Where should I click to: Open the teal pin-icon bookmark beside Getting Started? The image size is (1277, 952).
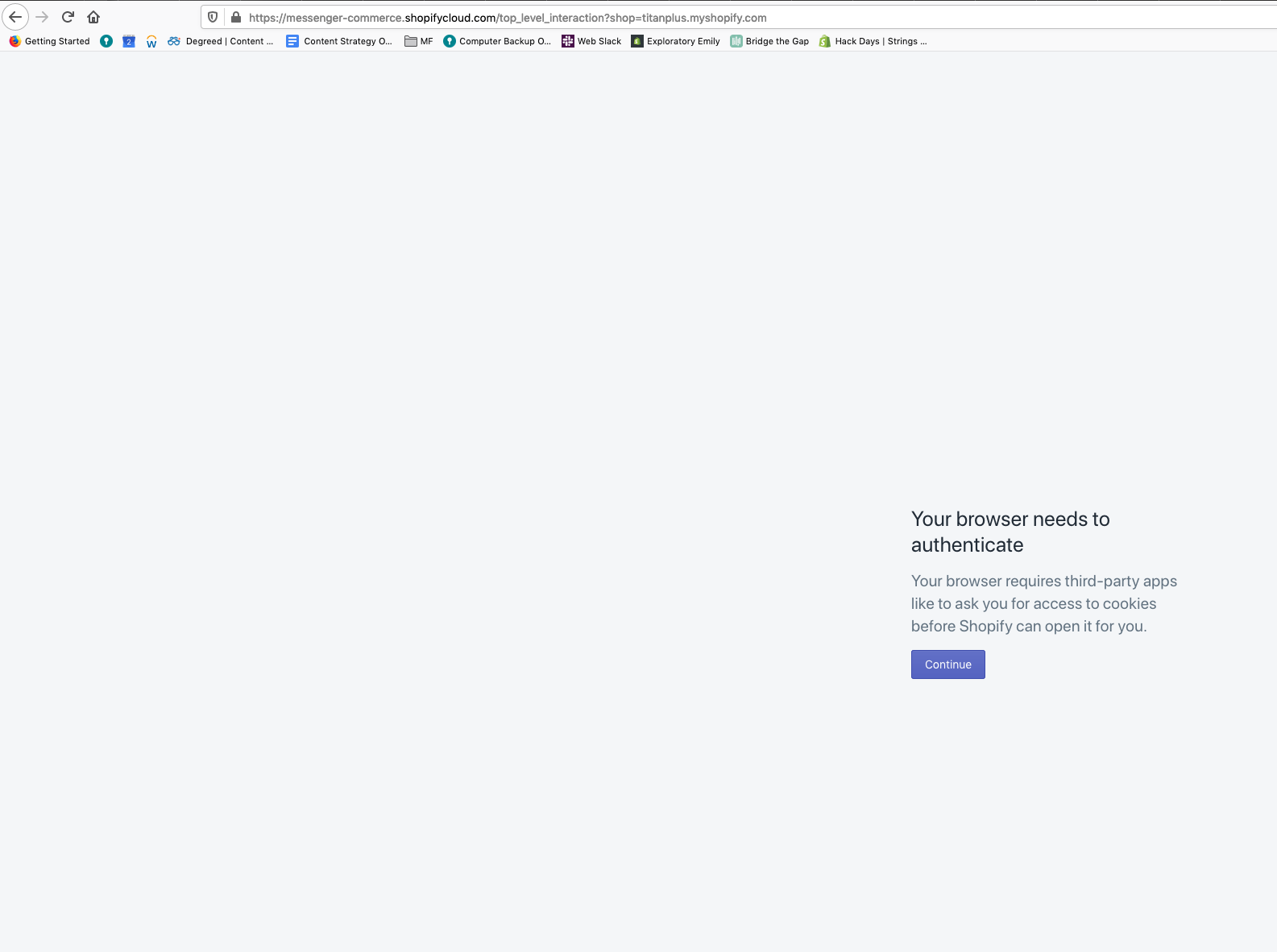click(x=106, y=41)
